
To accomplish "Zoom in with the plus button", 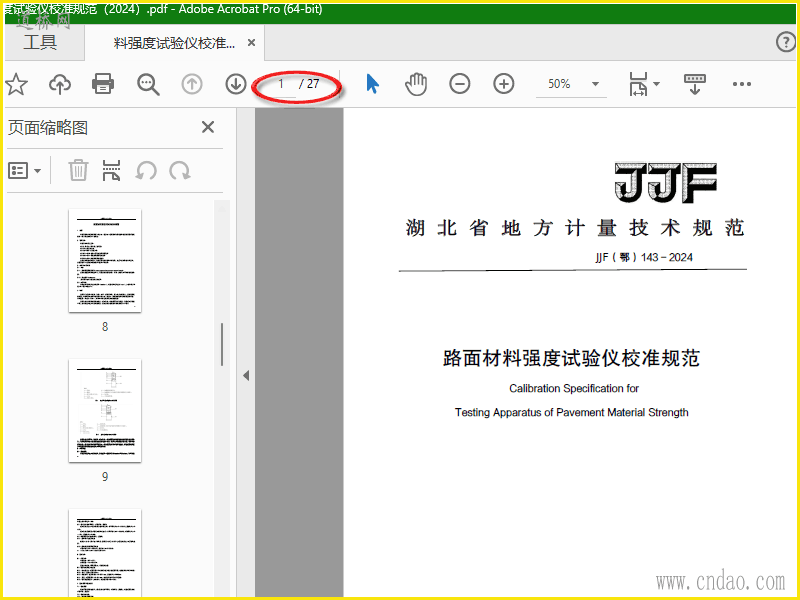I will (504, 84).
